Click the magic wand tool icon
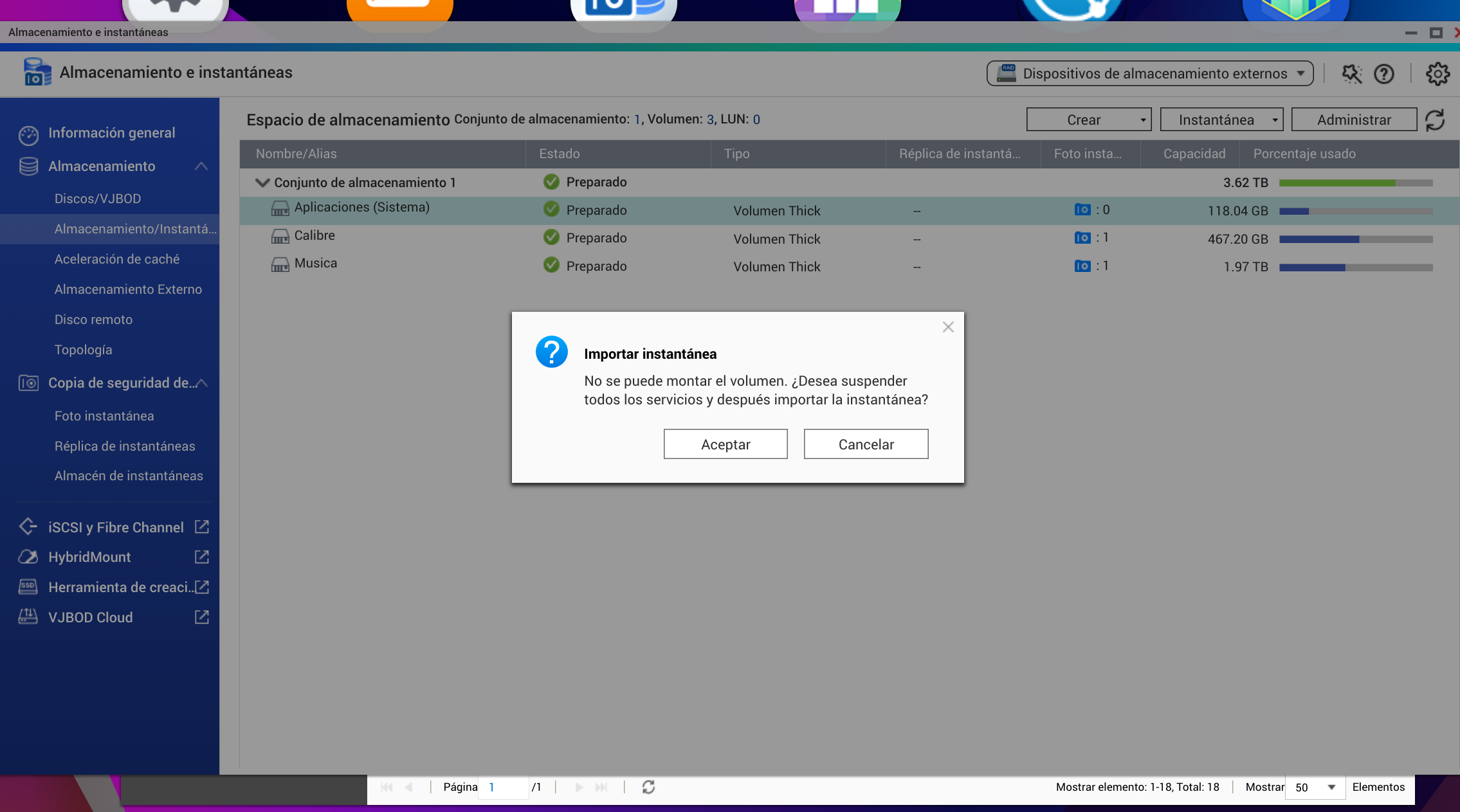Screen dimensions: 1460x812 pyautogui.click(x=1351, y=74)
